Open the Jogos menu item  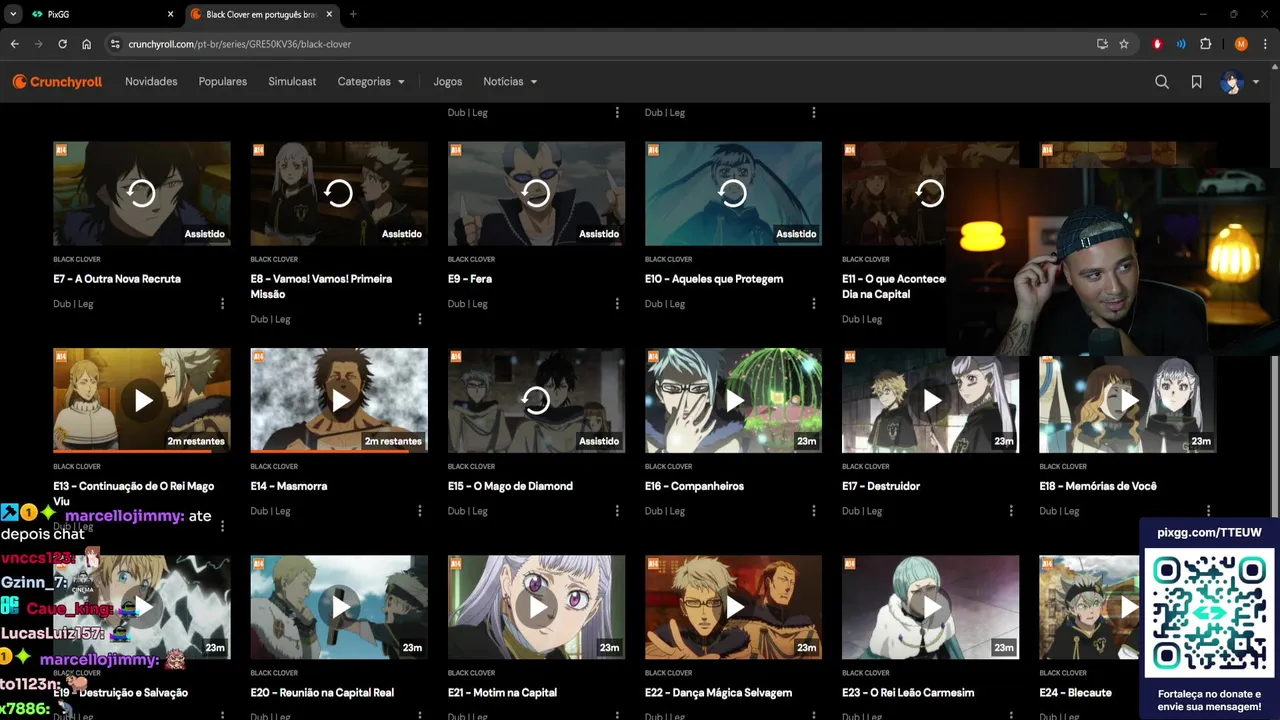[x=448, y=82]
